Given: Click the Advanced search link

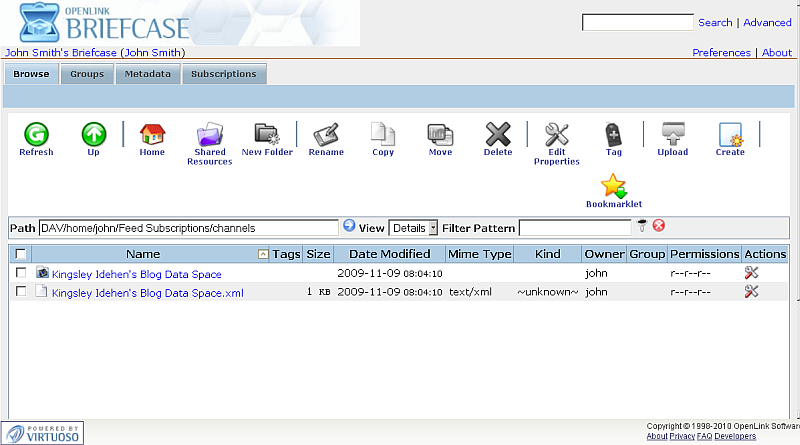Looking at the screenshot, I should click(x=767, y=22).
